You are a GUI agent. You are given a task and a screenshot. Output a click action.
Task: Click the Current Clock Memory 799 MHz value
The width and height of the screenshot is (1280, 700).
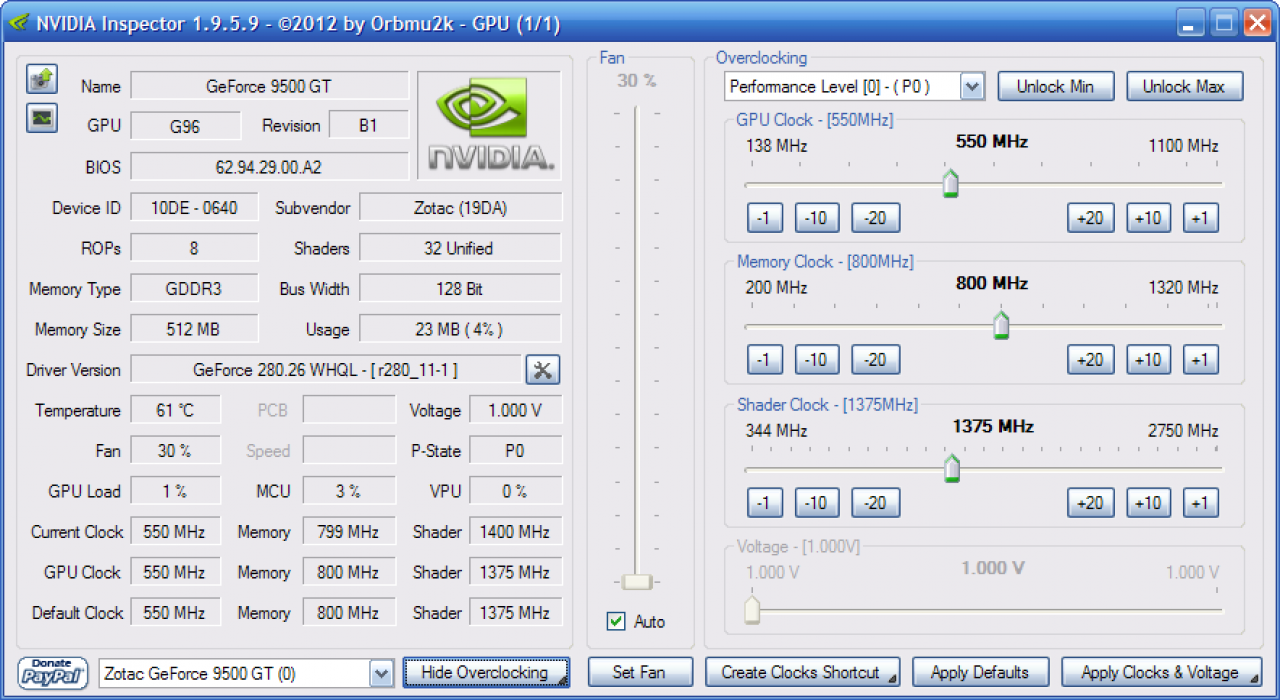pyautogui.click(x=349, y=532)
